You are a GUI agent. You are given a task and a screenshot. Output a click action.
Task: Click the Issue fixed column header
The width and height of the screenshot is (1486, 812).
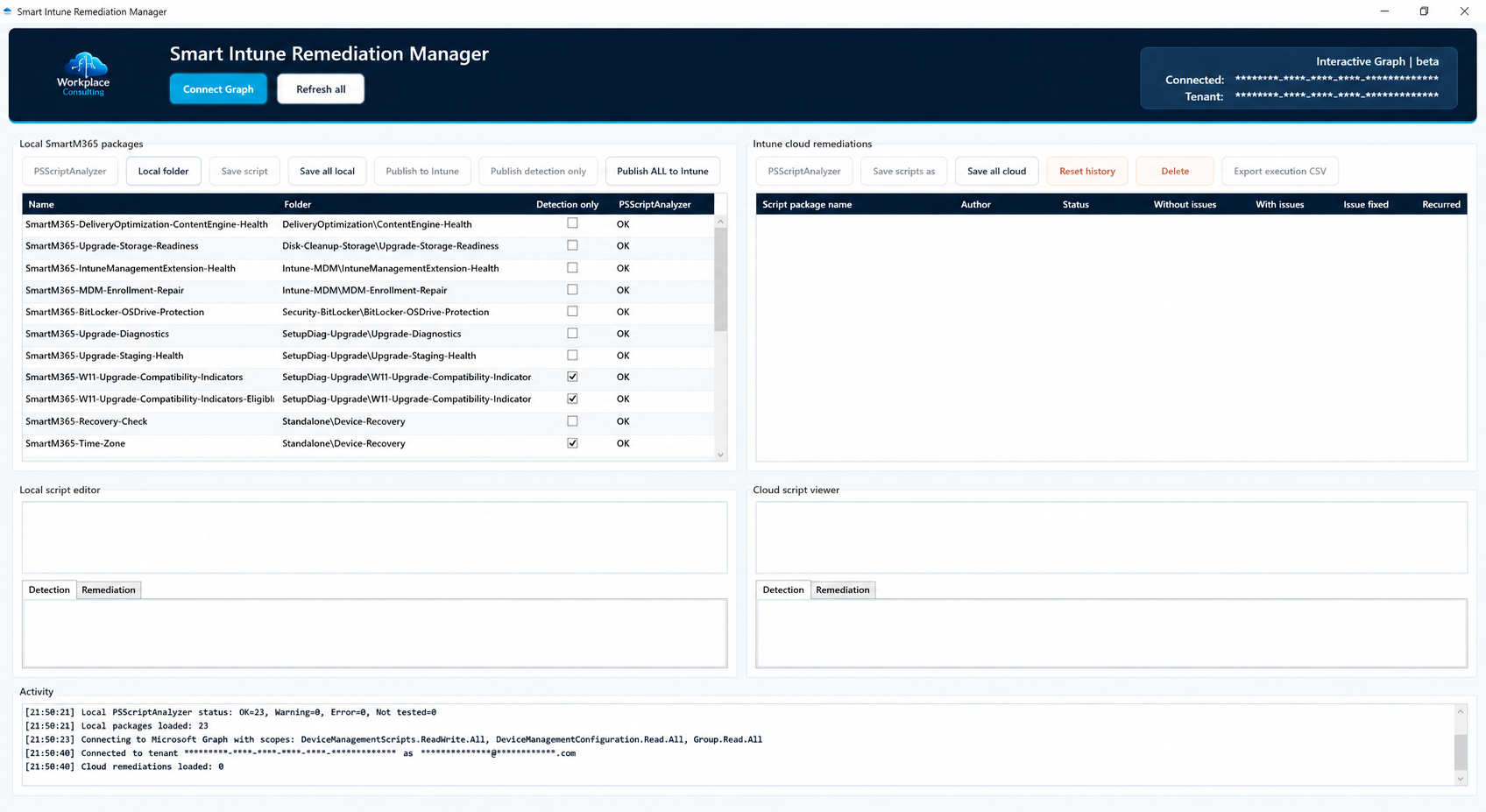(1366, 204)
